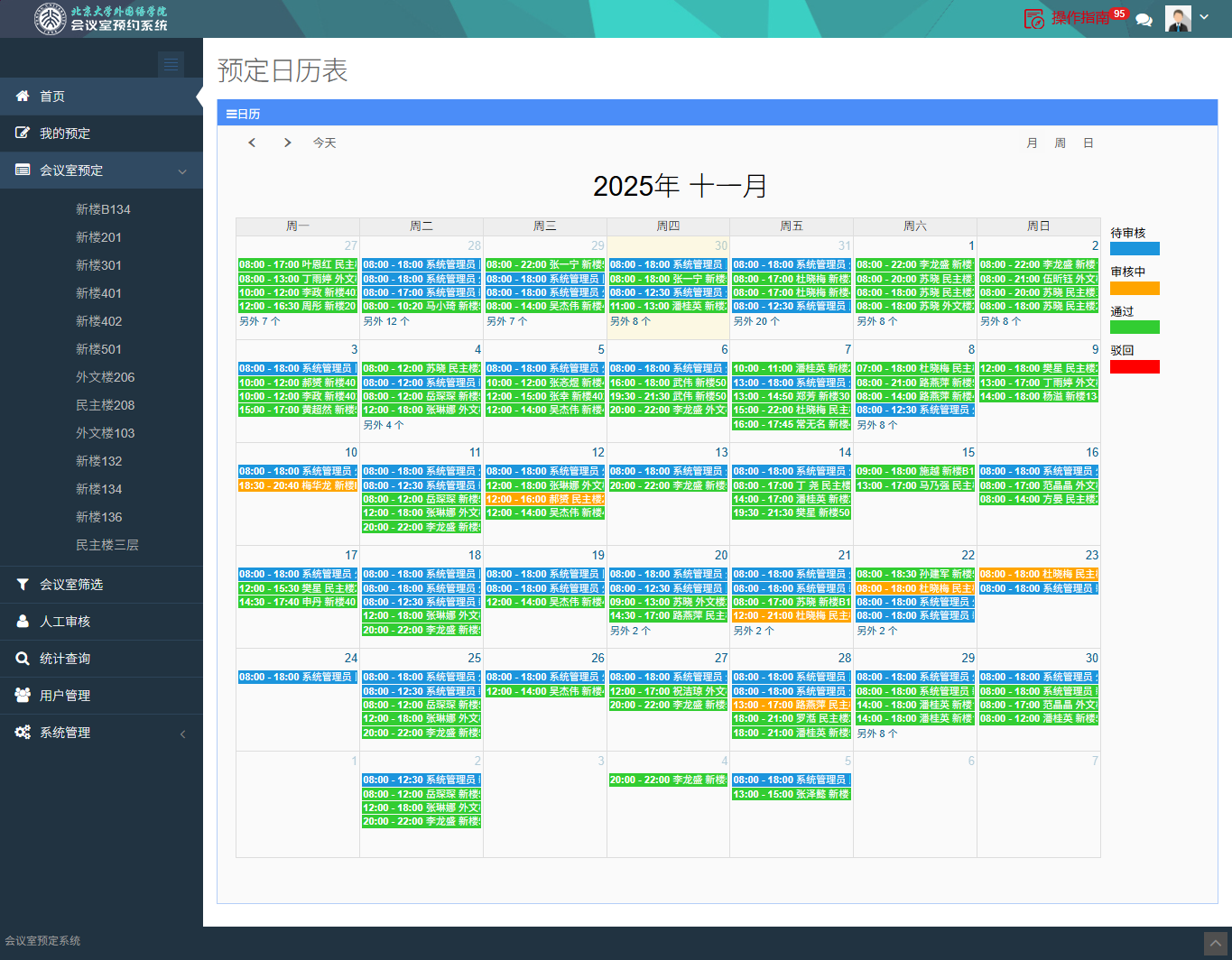1232x960 pixels.
Task: Open 另外 20 个 on October 31
Action: click(756, 321)
